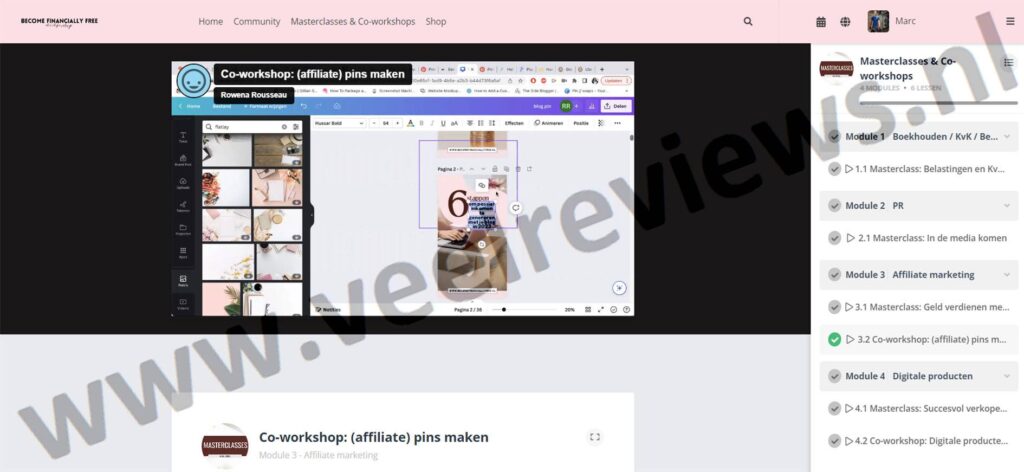1024x472 pixels.
Task: Click the Tekst tool in Canva's side rail
Action: pos(183,136)
